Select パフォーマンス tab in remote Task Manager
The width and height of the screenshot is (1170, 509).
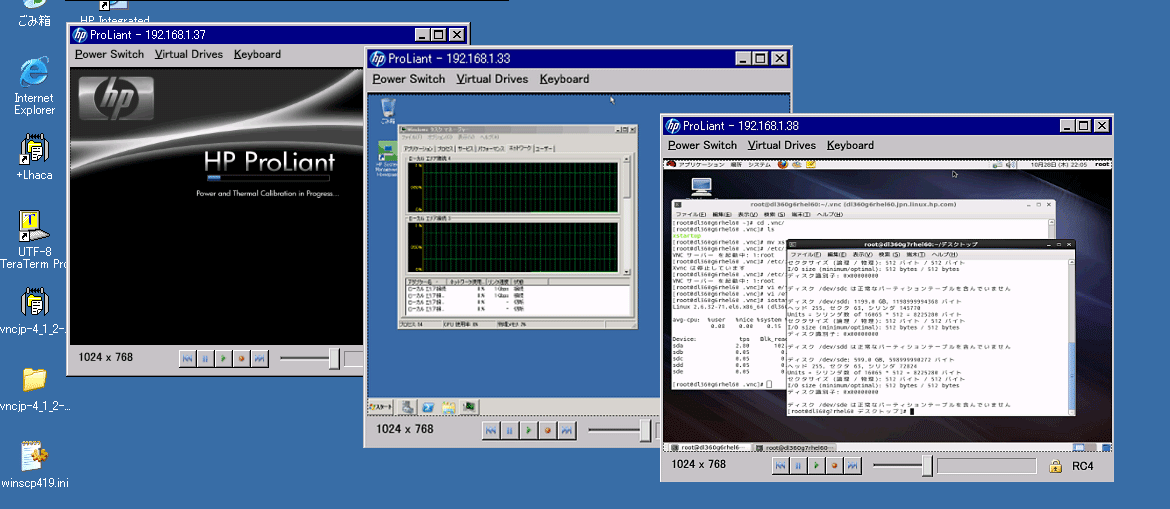point(492,149)
